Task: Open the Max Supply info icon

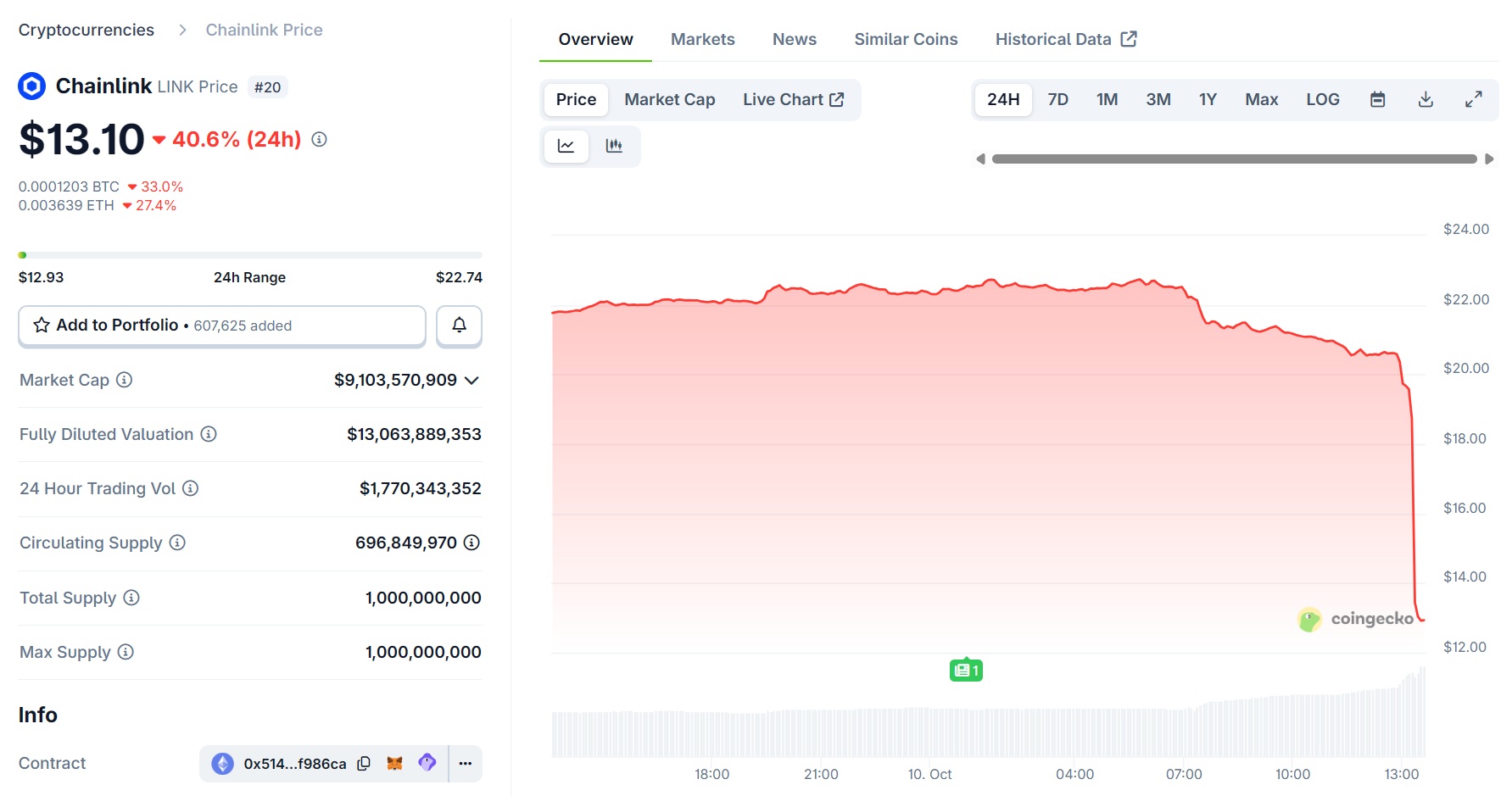Action: point(126,652)
